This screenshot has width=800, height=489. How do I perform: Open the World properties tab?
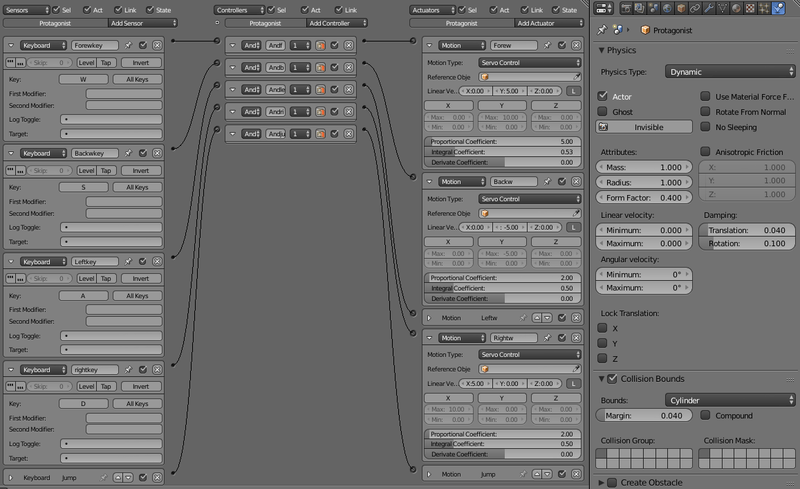(667, 8)
